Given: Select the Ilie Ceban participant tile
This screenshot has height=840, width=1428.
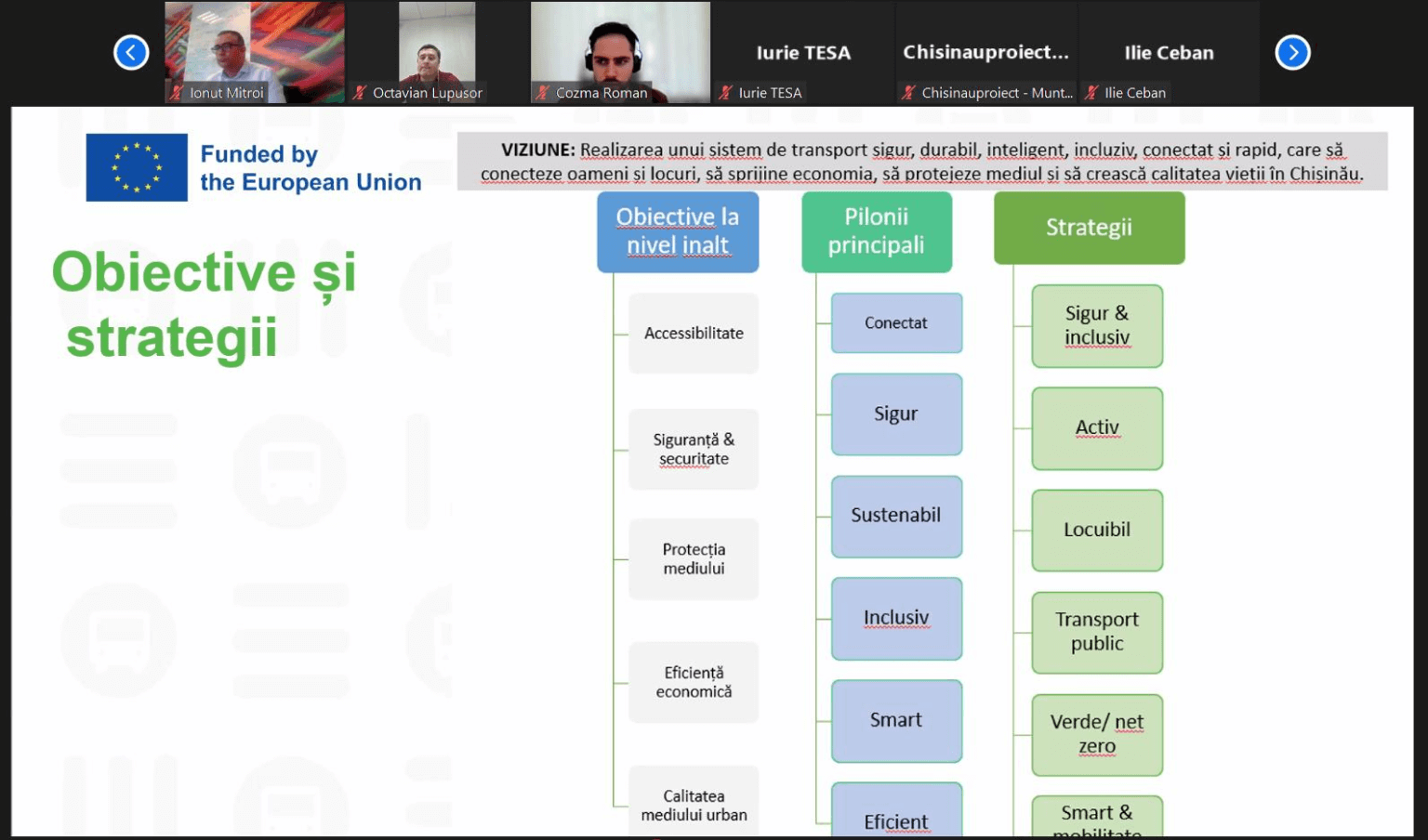Looking at the screenshot, I should [x=1169, y=52].
